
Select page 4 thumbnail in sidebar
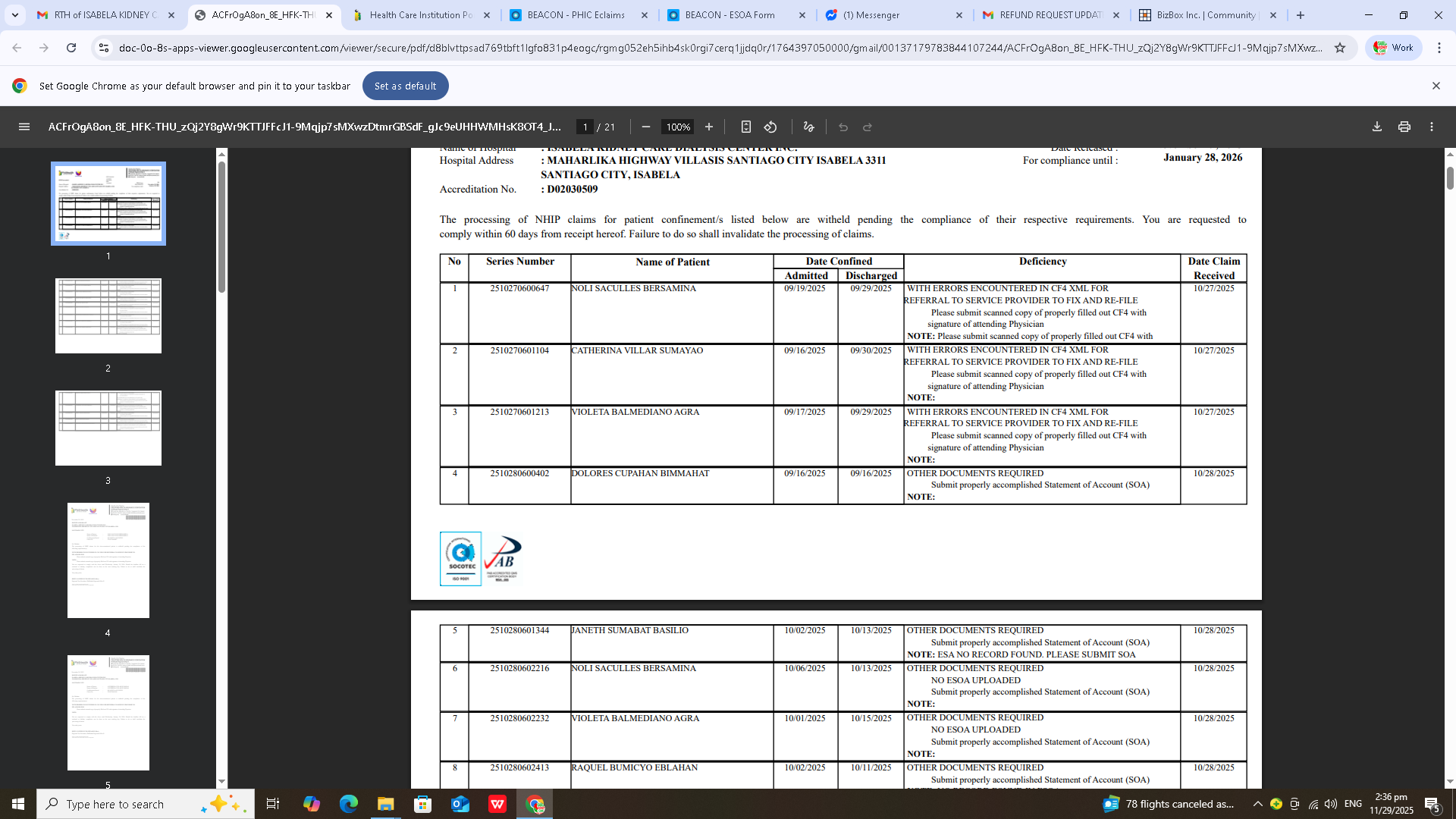[x=108, y=560]
